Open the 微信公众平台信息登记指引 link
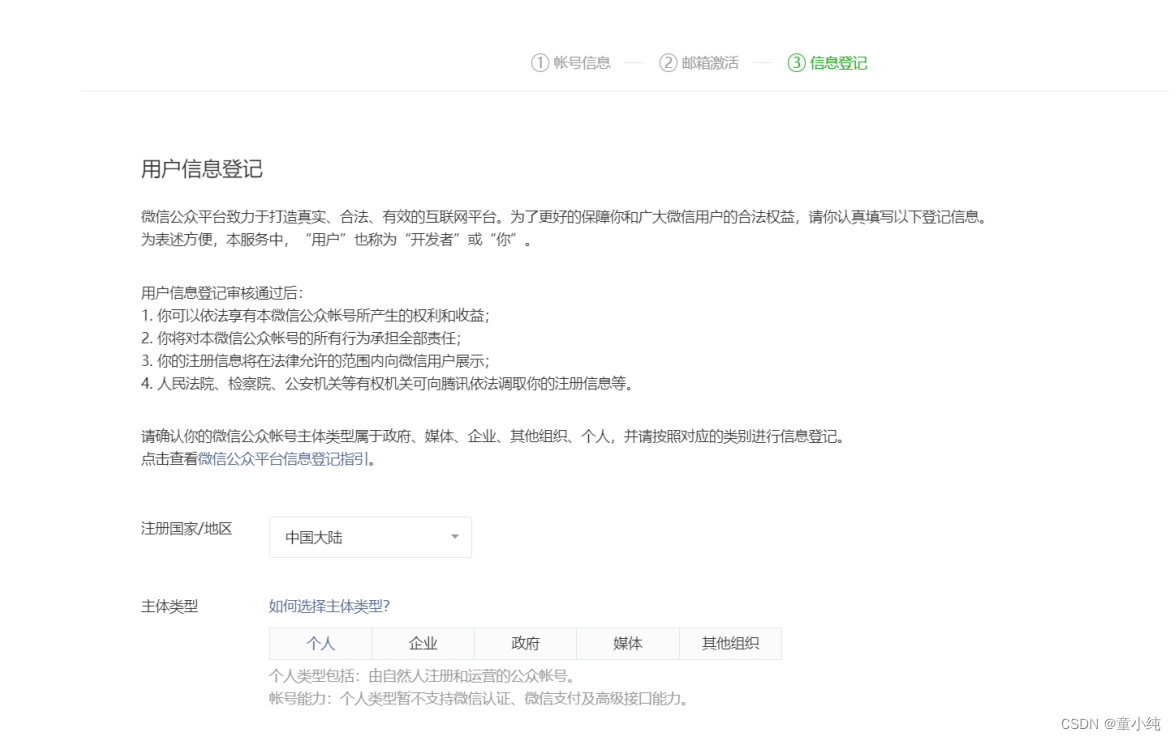1176x740 pixels. [x=284, y=459]
